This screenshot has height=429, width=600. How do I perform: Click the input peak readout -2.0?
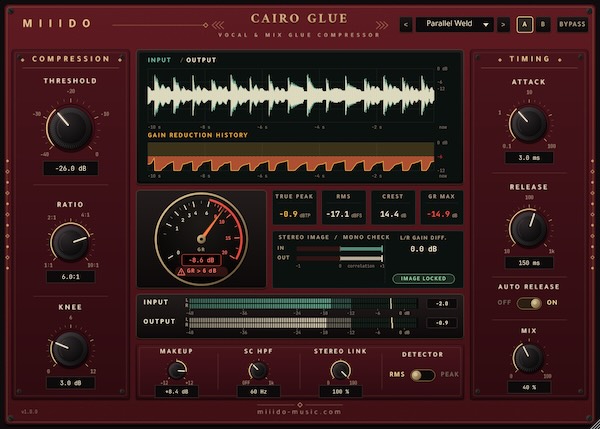(442, 303)
